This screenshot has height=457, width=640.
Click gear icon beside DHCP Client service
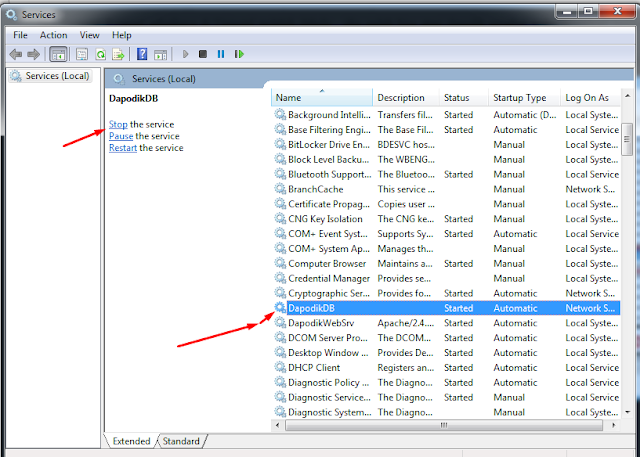click(280, 367)
